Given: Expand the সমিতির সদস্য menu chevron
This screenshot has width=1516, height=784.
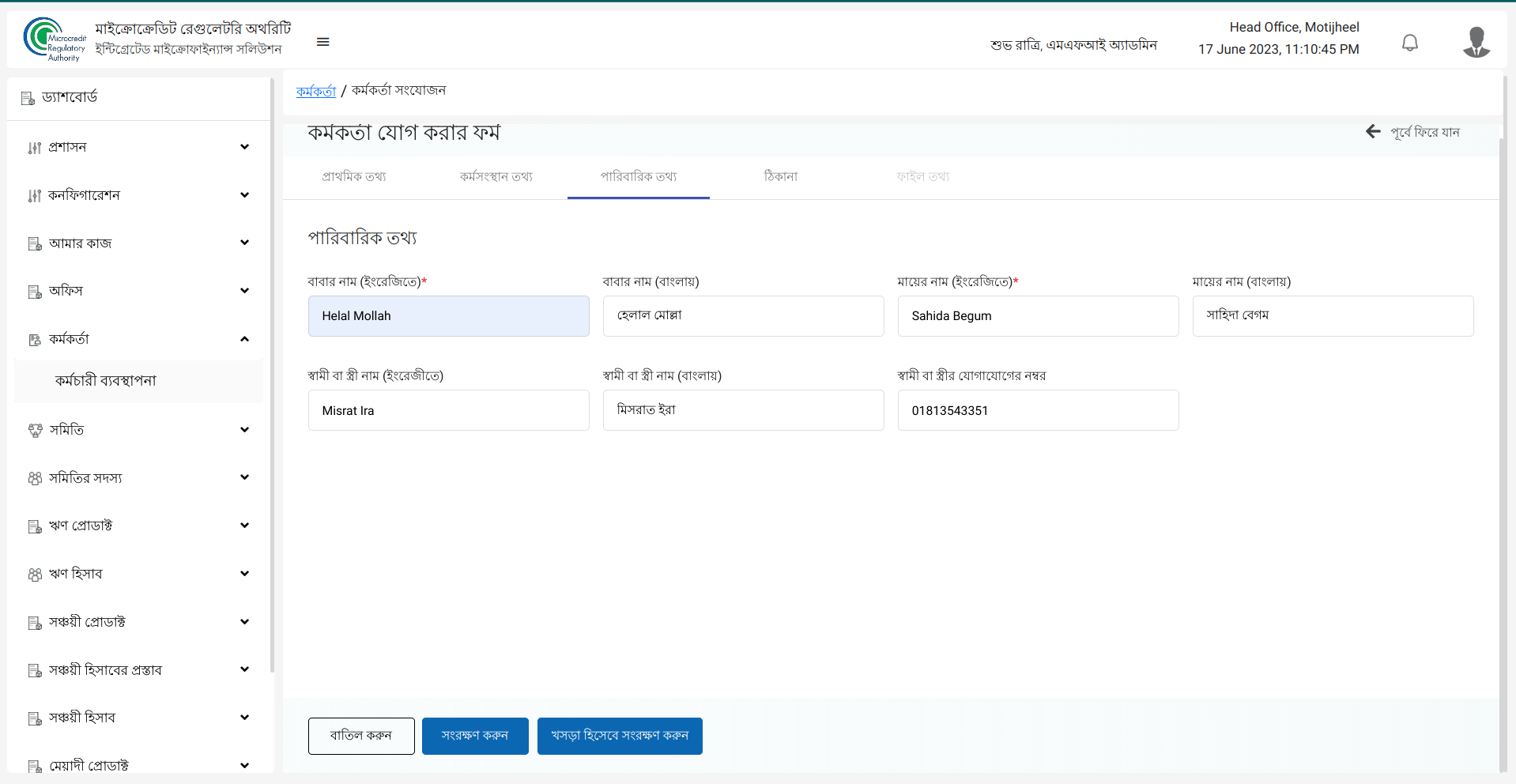Looking at the screenshot, I should (244, 477).
